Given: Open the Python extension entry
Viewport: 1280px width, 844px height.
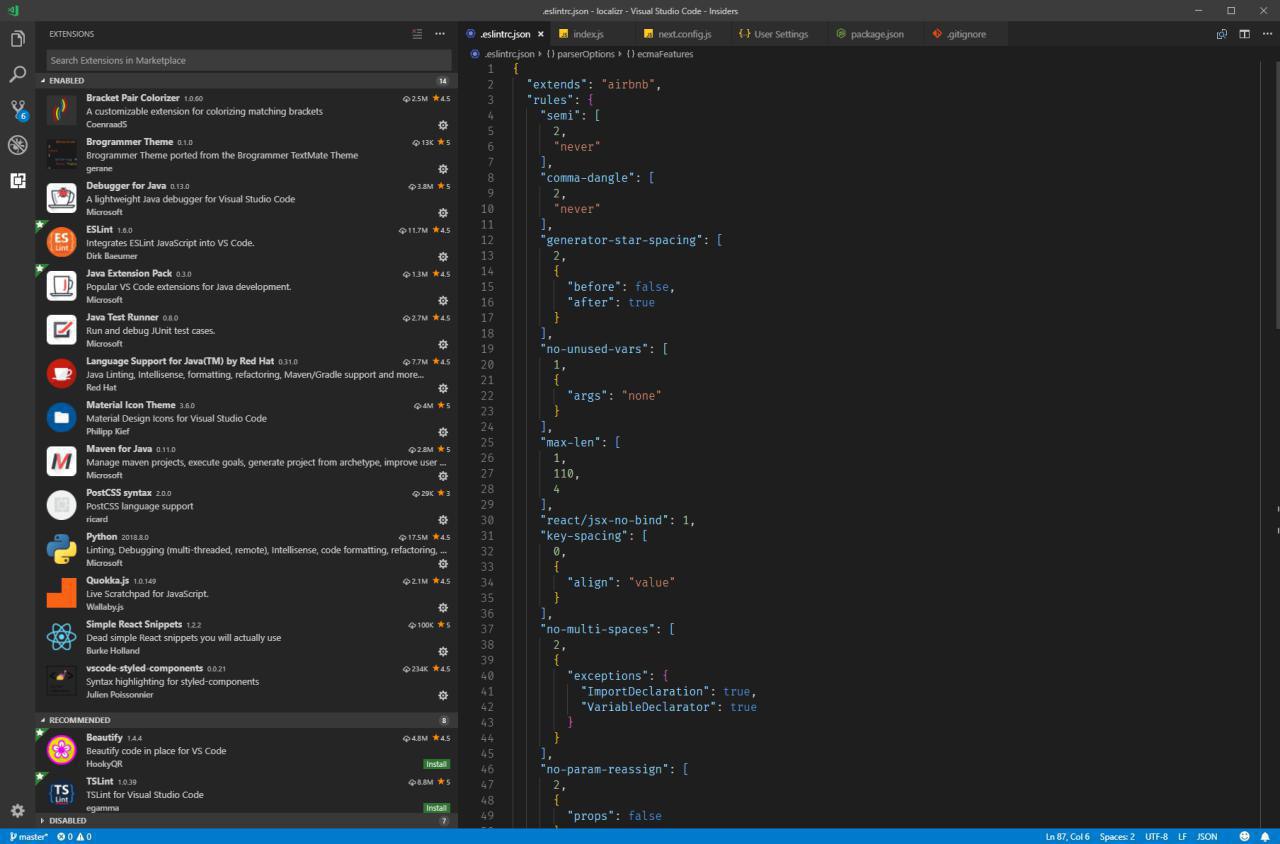Looking at the screenshot, I should 246,550.
